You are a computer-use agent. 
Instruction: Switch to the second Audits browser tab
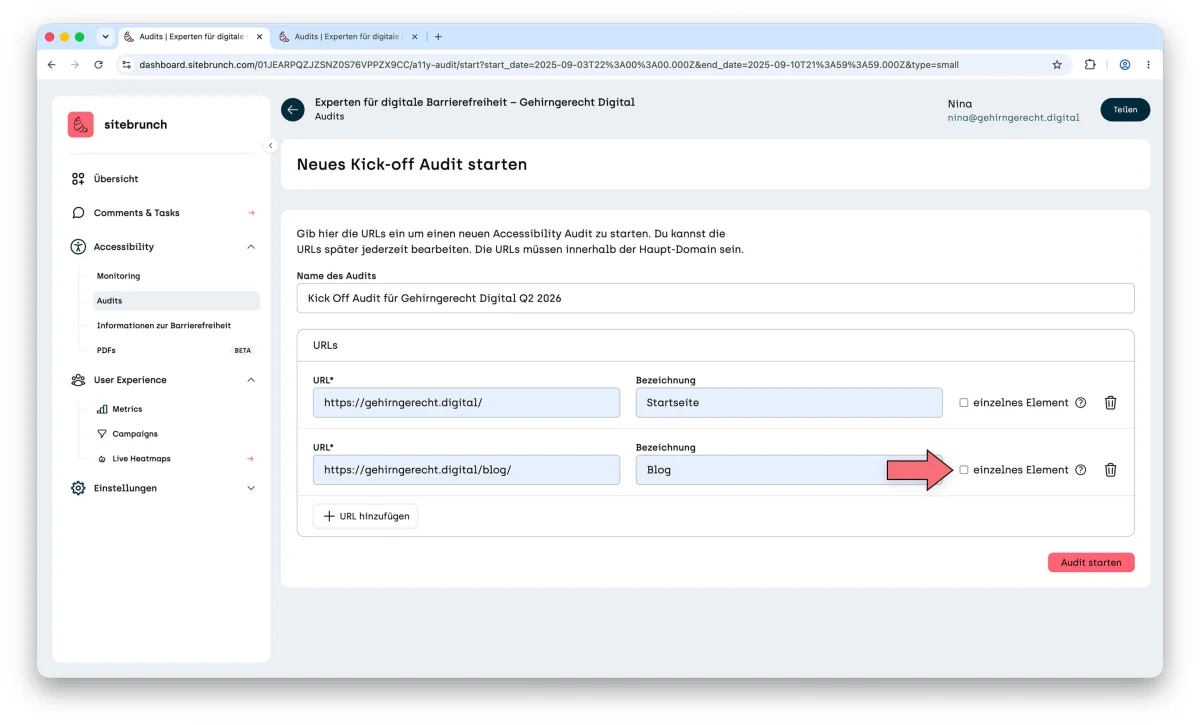pos(349,37)
